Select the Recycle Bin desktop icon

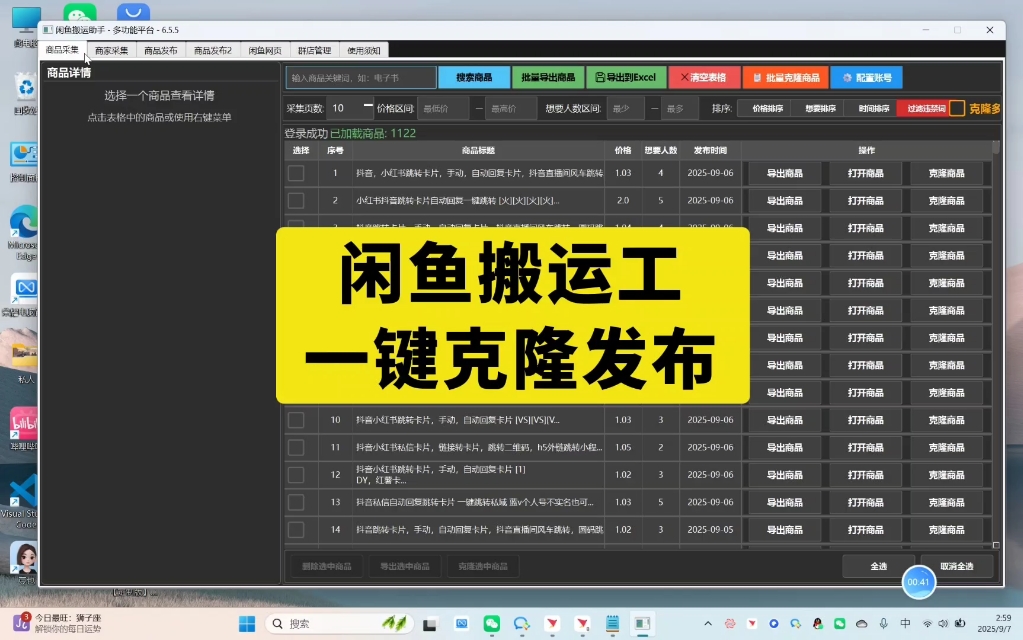[25, 93]
